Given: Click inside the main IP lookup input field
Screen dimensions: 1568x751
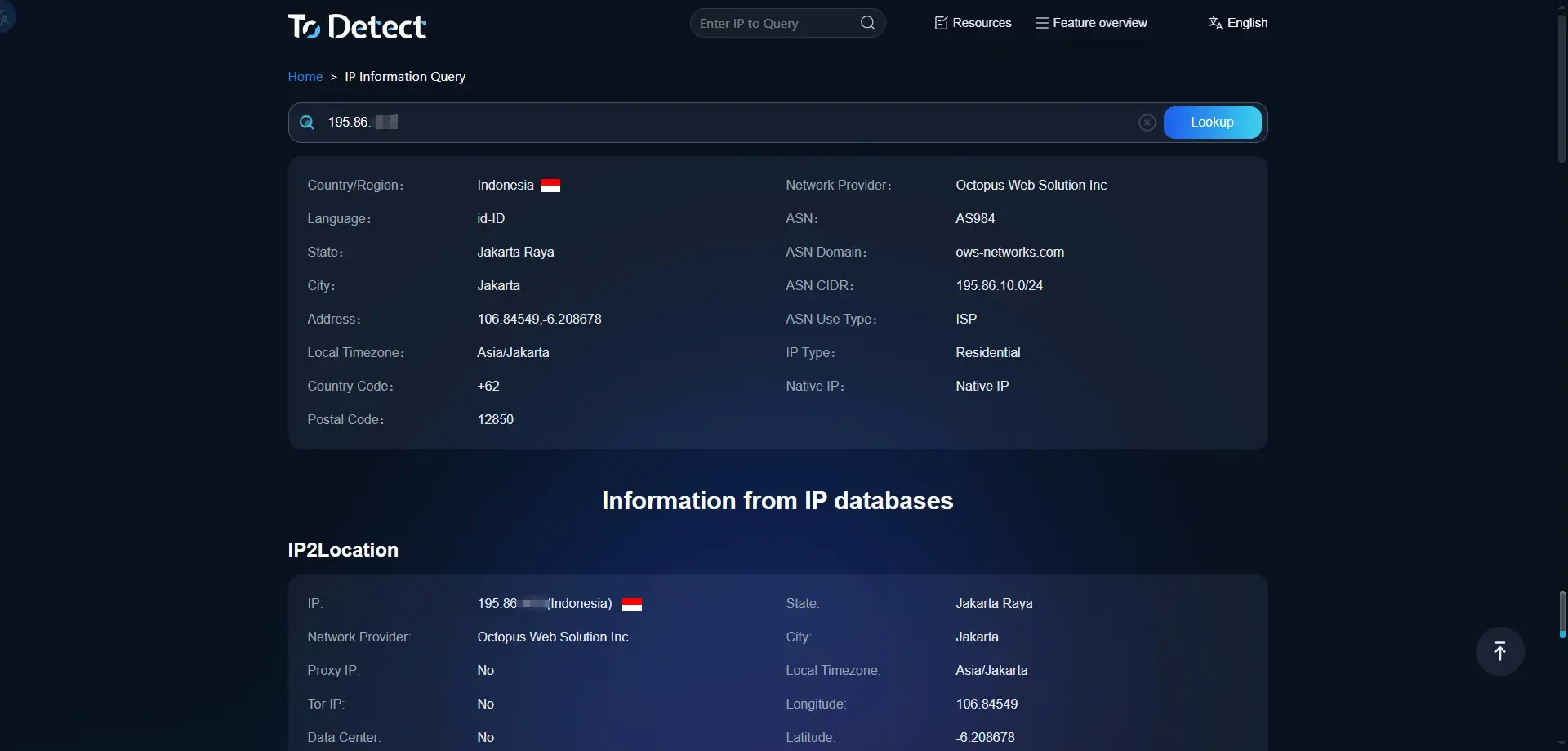Looking at the screenshot, I should [x=653, y=122].
